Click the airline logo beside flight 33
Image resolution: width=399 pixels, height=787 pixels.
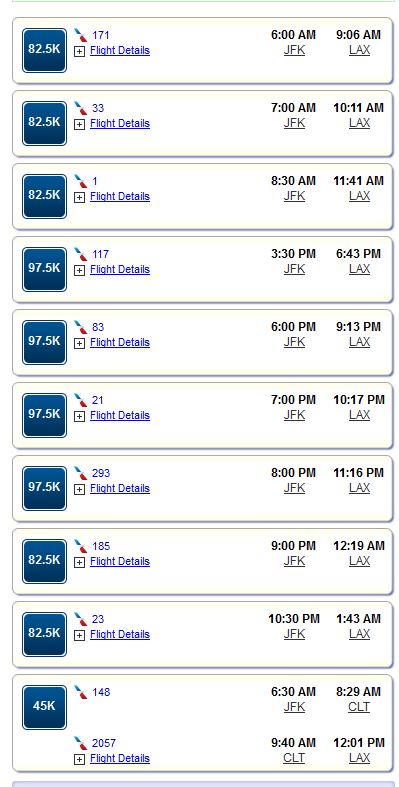click(x=80, y=108)
